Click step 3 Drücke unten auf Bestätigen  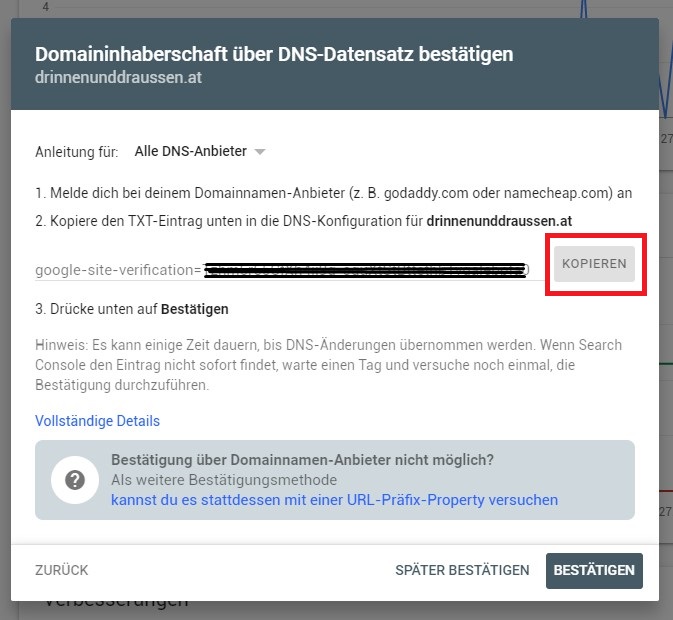(x=132, y=309)
